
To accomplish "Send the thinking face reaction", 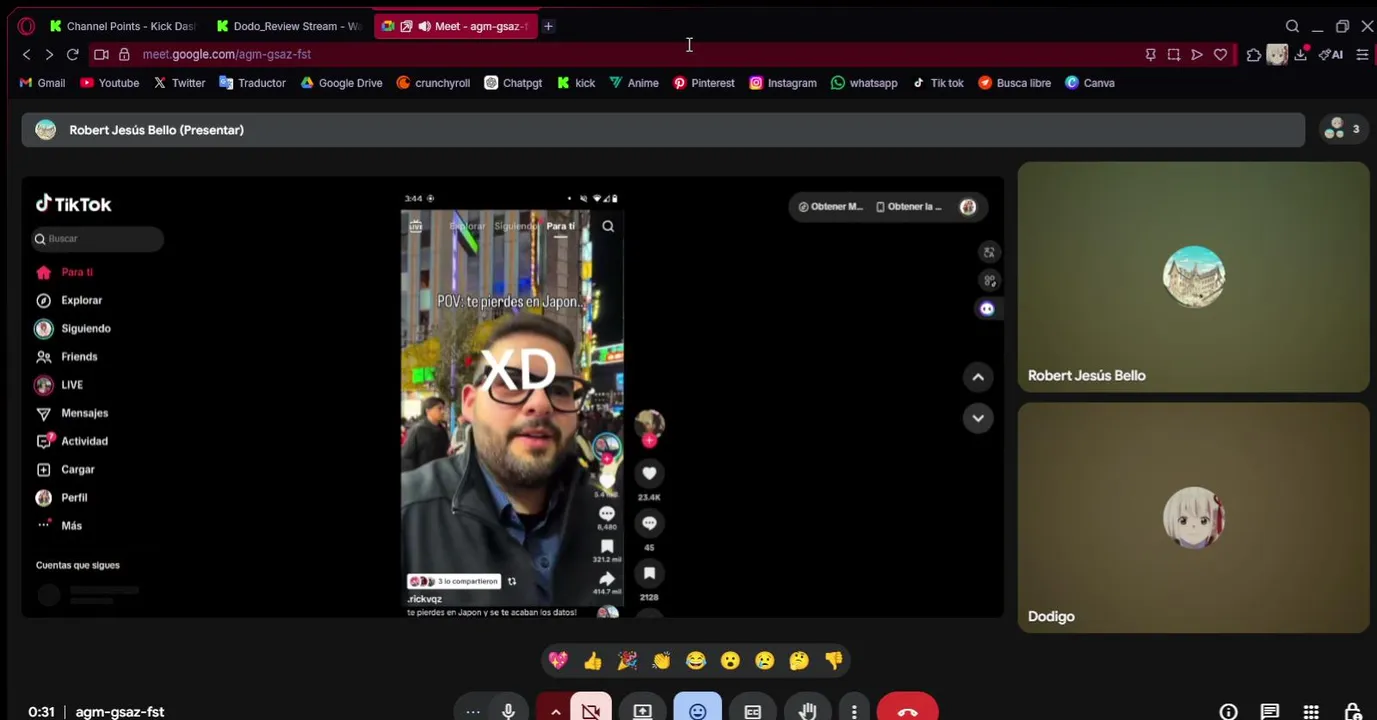I will click(x=798, y=660).
